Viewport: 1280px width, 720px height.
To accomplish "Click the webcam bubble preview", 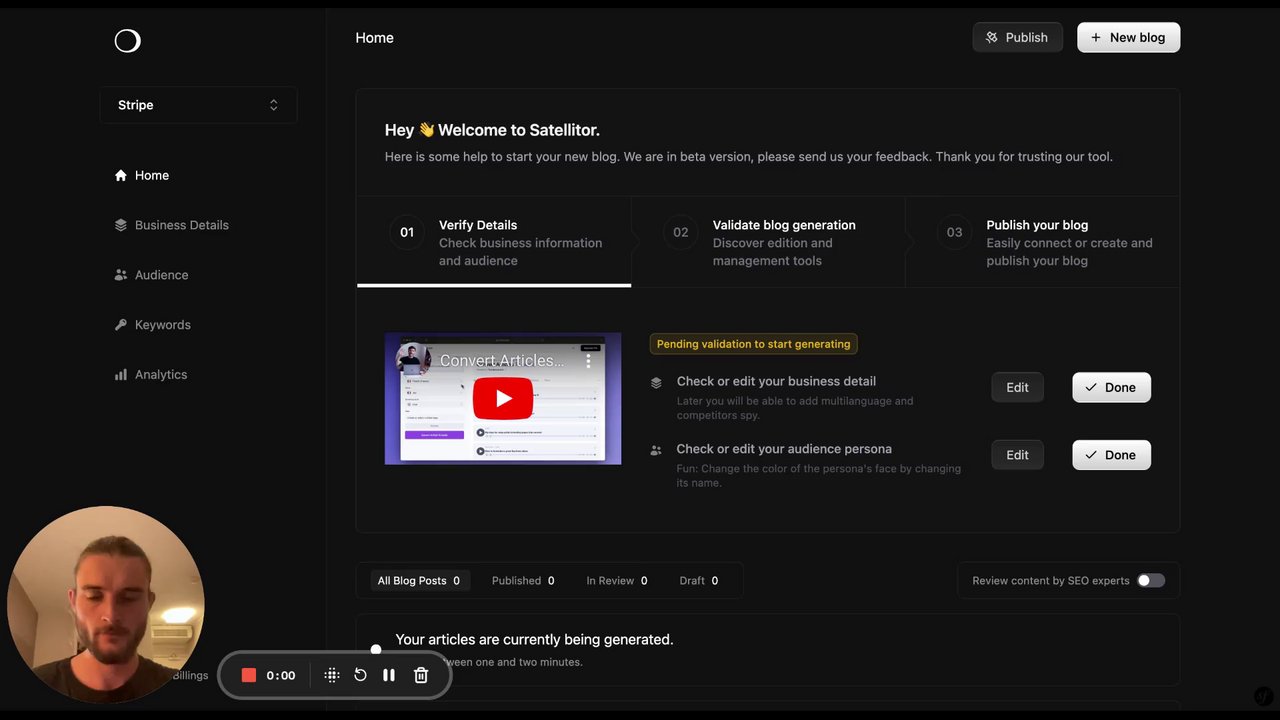I will (106, 605).
